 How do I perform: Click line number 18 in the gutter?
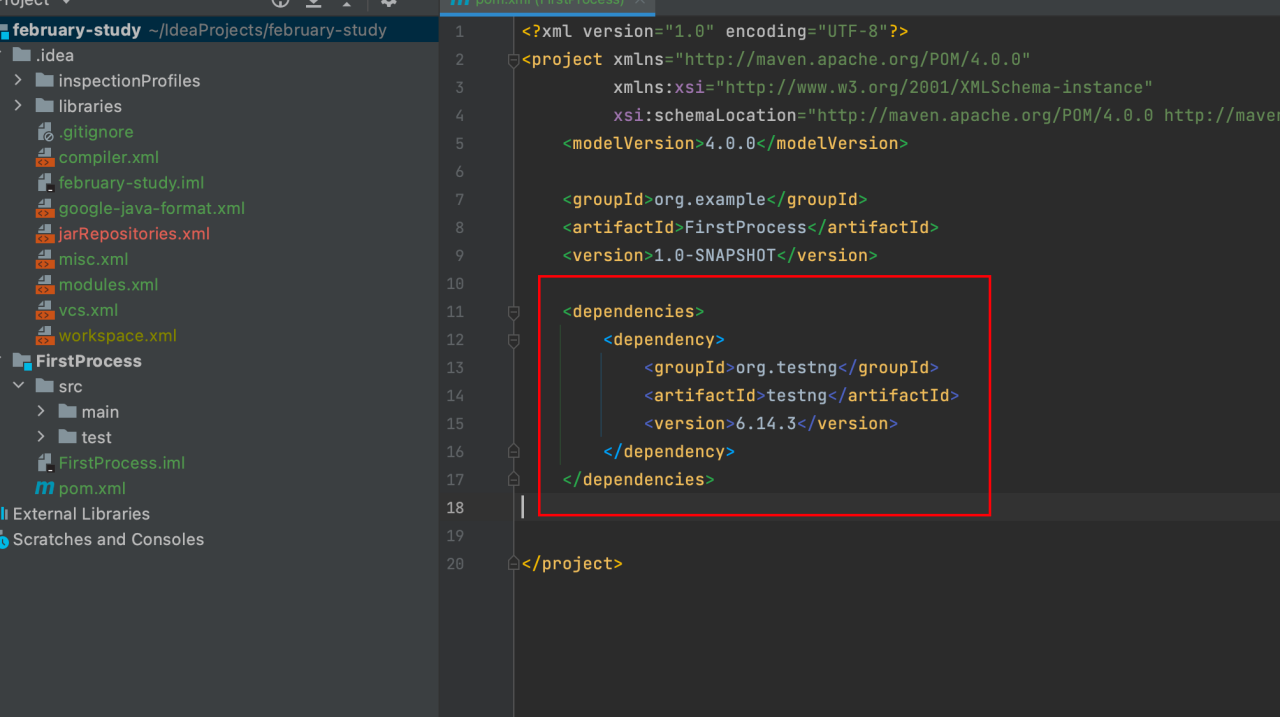(455, 508)
